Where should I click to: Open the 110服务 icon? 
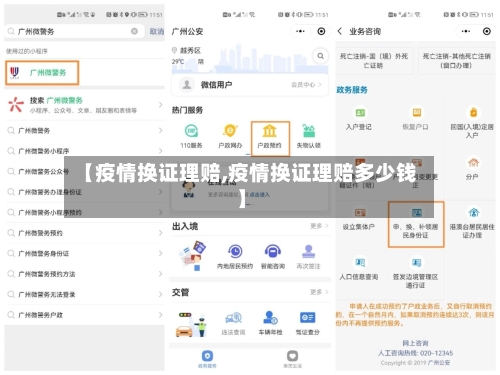(191, 131)
